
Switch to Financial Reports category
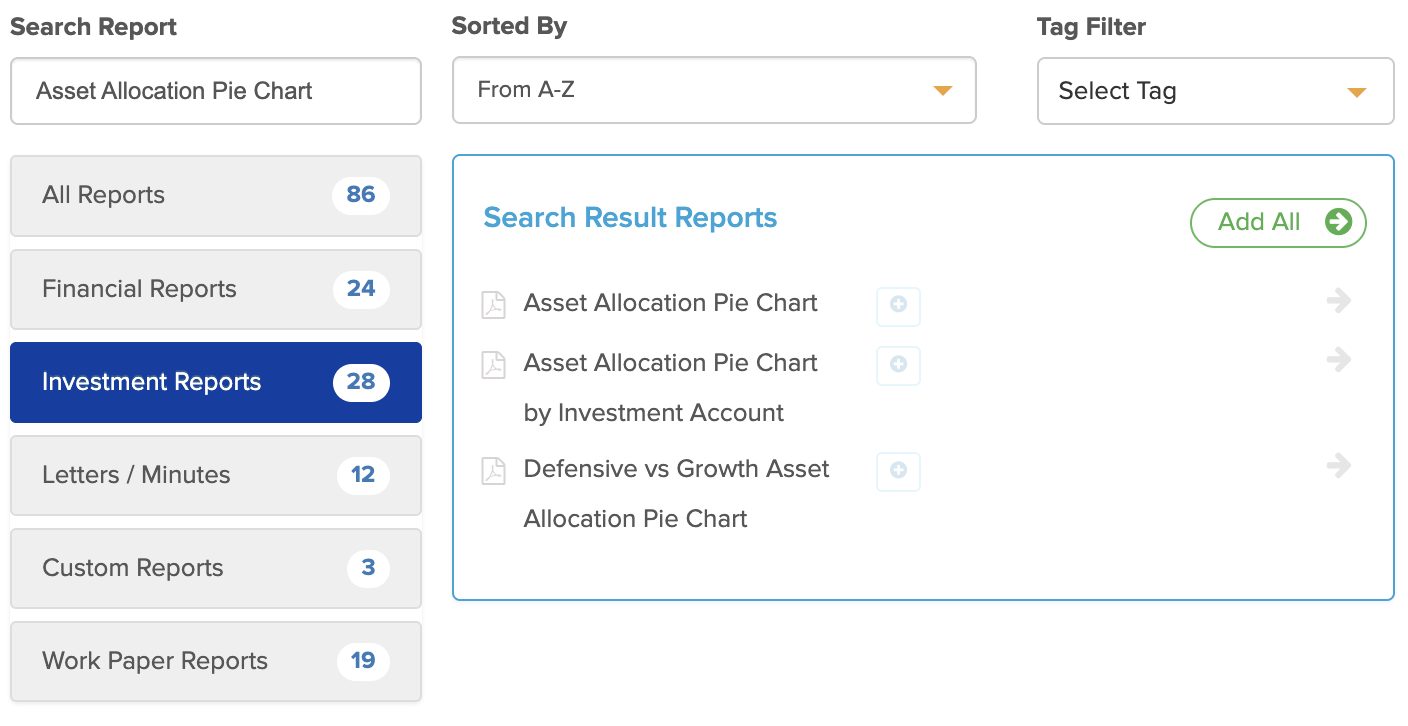point(216,290)
